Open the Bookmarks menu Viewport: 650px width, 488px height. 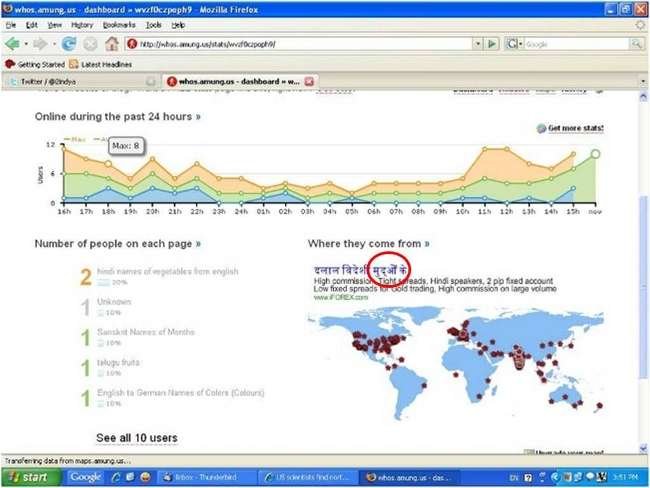119,25
